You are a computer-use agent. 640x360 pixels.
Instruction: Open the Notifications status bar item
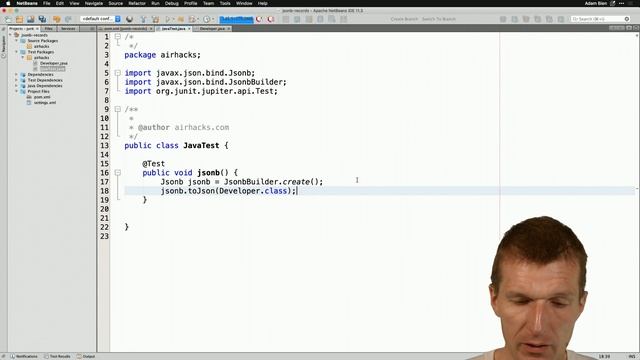(x=24, y=356)
